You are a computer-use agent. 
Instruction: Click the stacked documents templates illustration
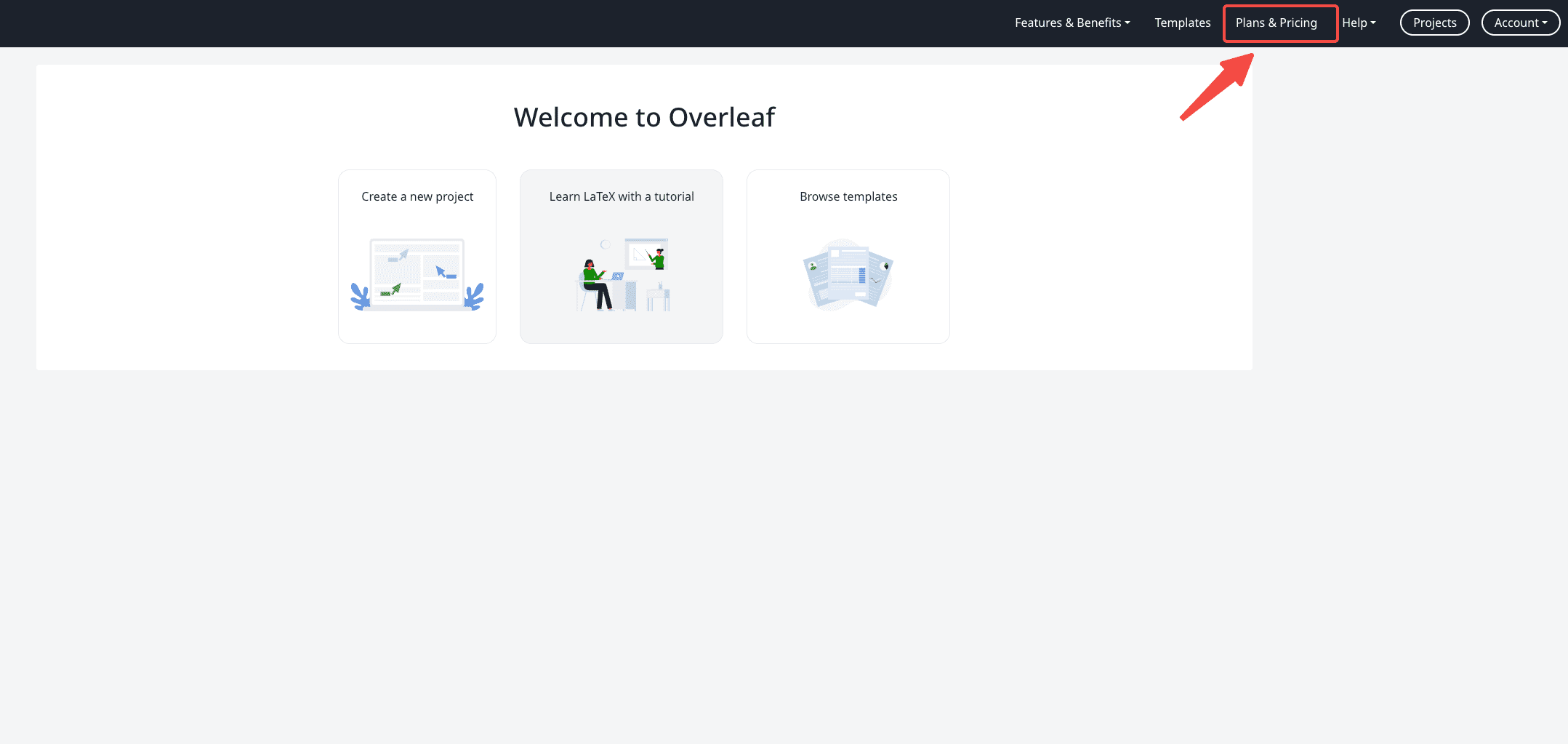click(848, 275)
